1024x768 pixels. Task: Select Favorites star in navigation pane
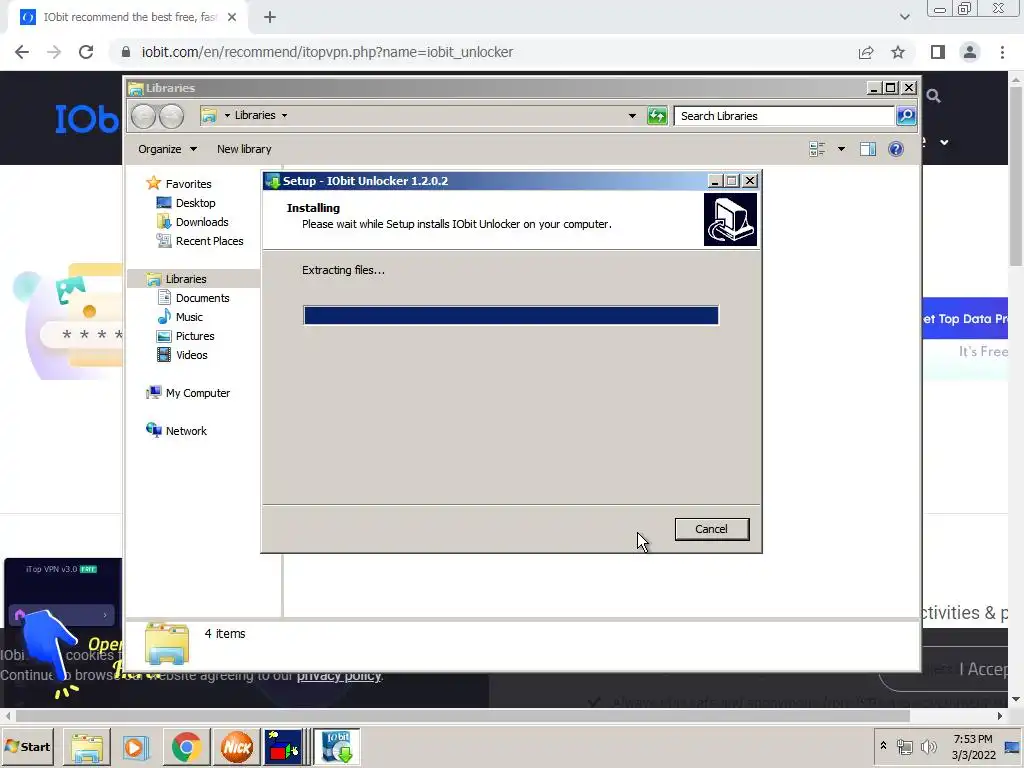pos(153,184)
